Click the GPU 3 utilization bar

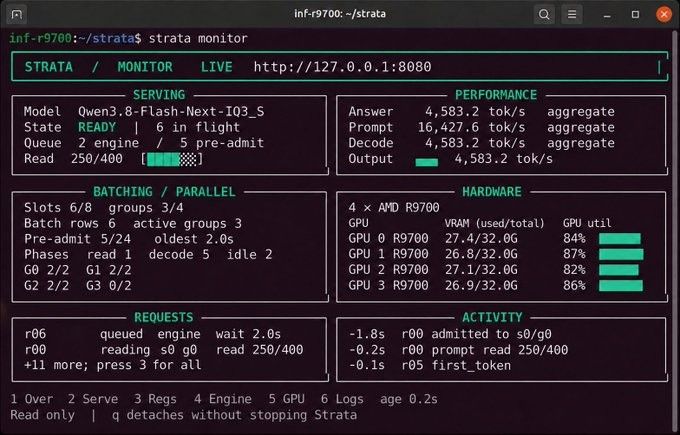click(x=621, y=285)
